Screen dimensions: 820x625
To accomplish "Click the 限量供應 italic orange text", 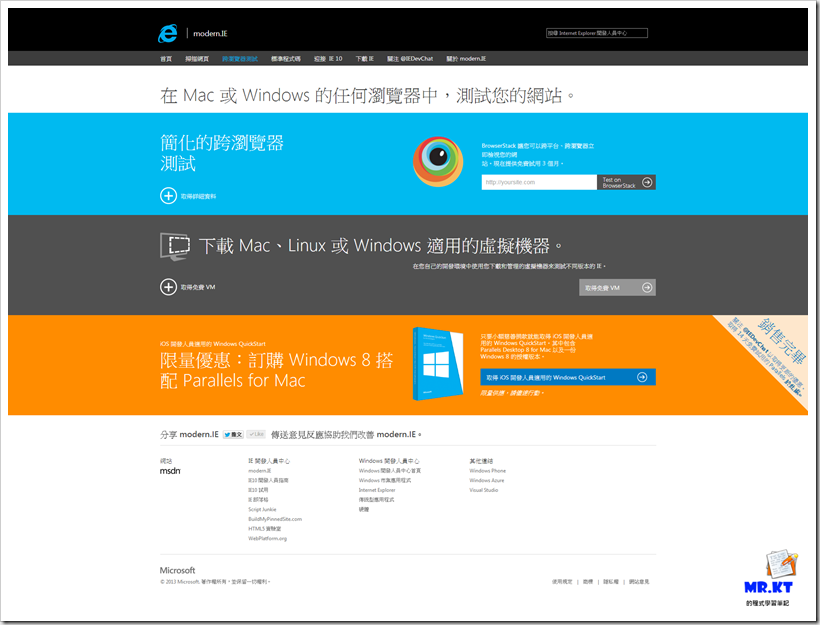I will (512, 393).
